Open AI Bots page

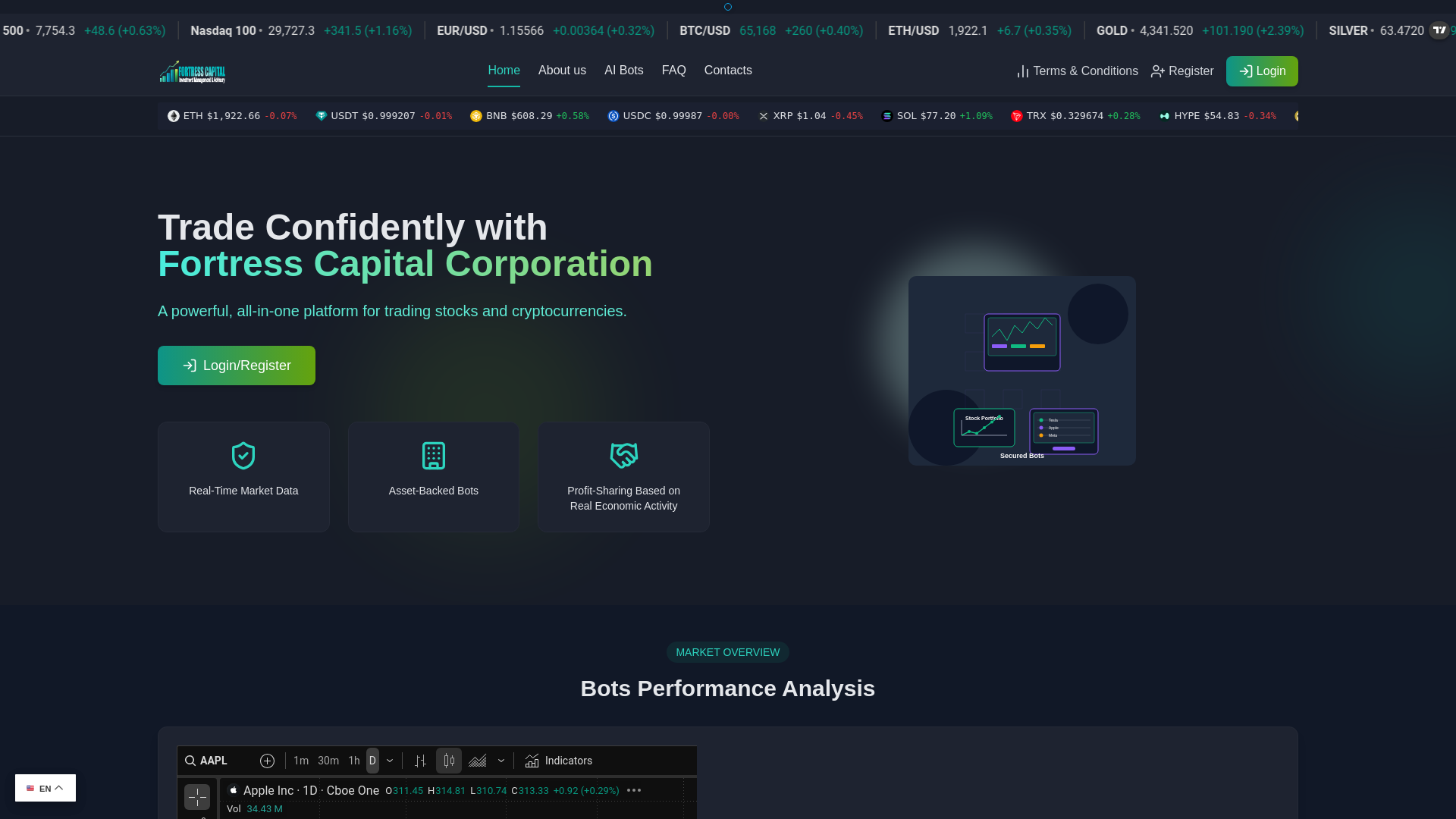tap(623, 71)
